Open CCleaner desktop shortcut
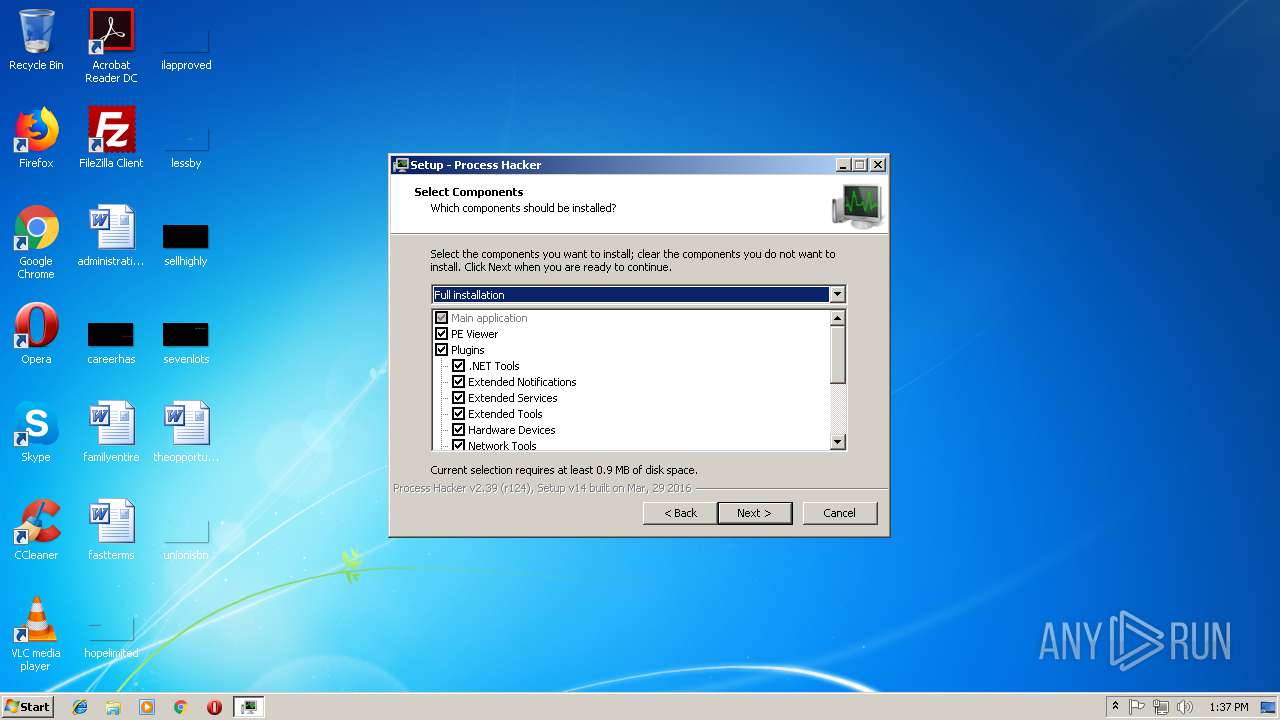The height and width of the screenshot is (720, 1280). tap(36, 531)
